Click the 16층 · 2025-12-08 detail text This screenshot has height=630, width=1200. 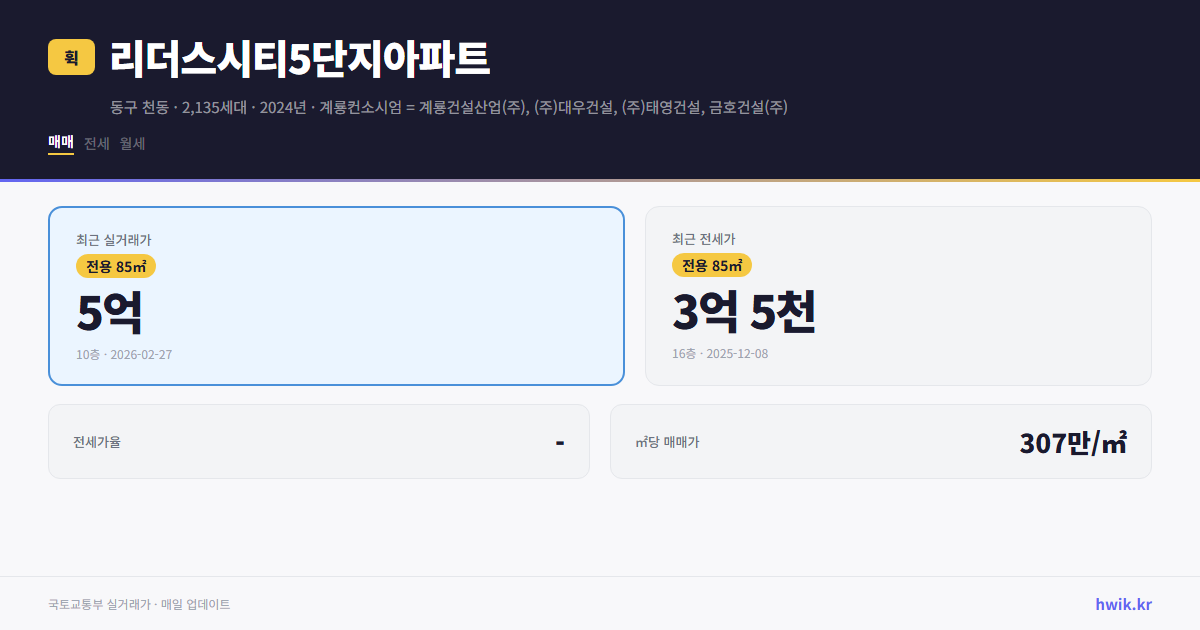[x=722, y=353]
